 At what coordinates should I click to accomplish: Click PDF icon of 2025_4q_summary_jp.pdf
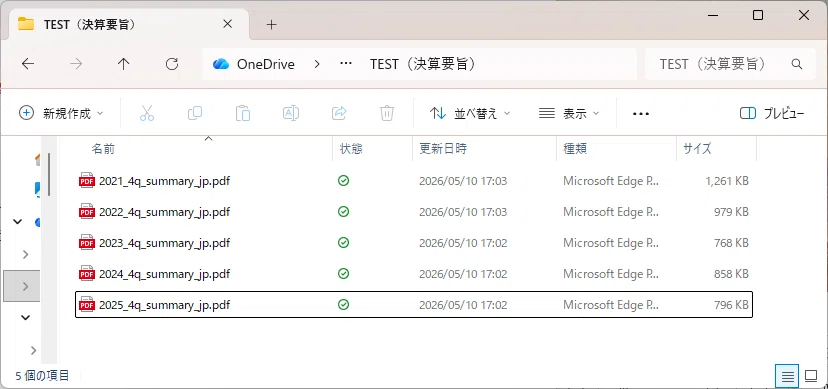[87, 305]
